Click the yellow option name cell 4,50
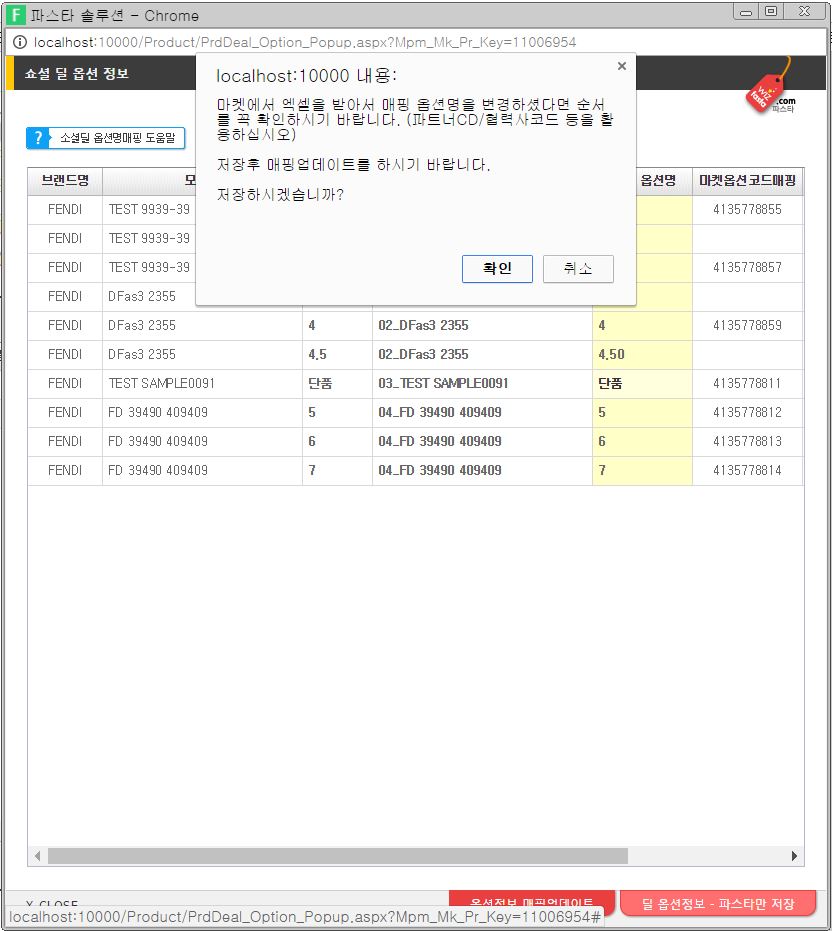Screen dimensions: 832x931 (641, 354)
